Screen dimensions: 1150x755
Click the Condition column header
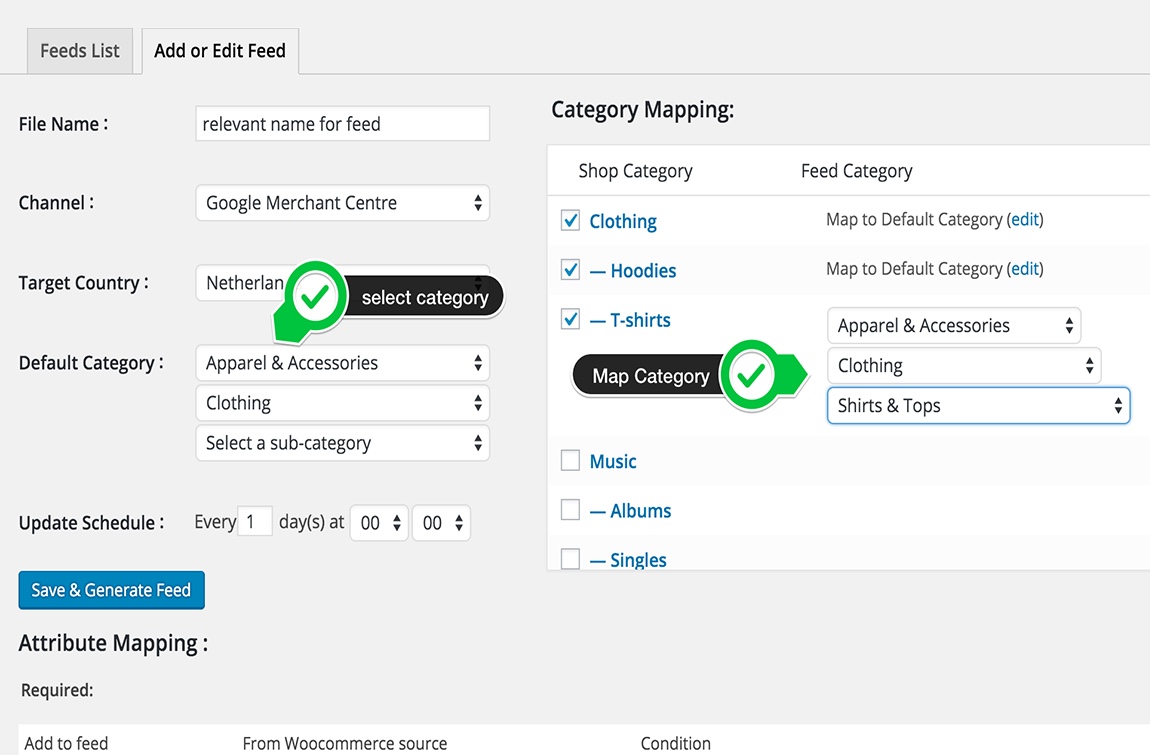point(675,743)
